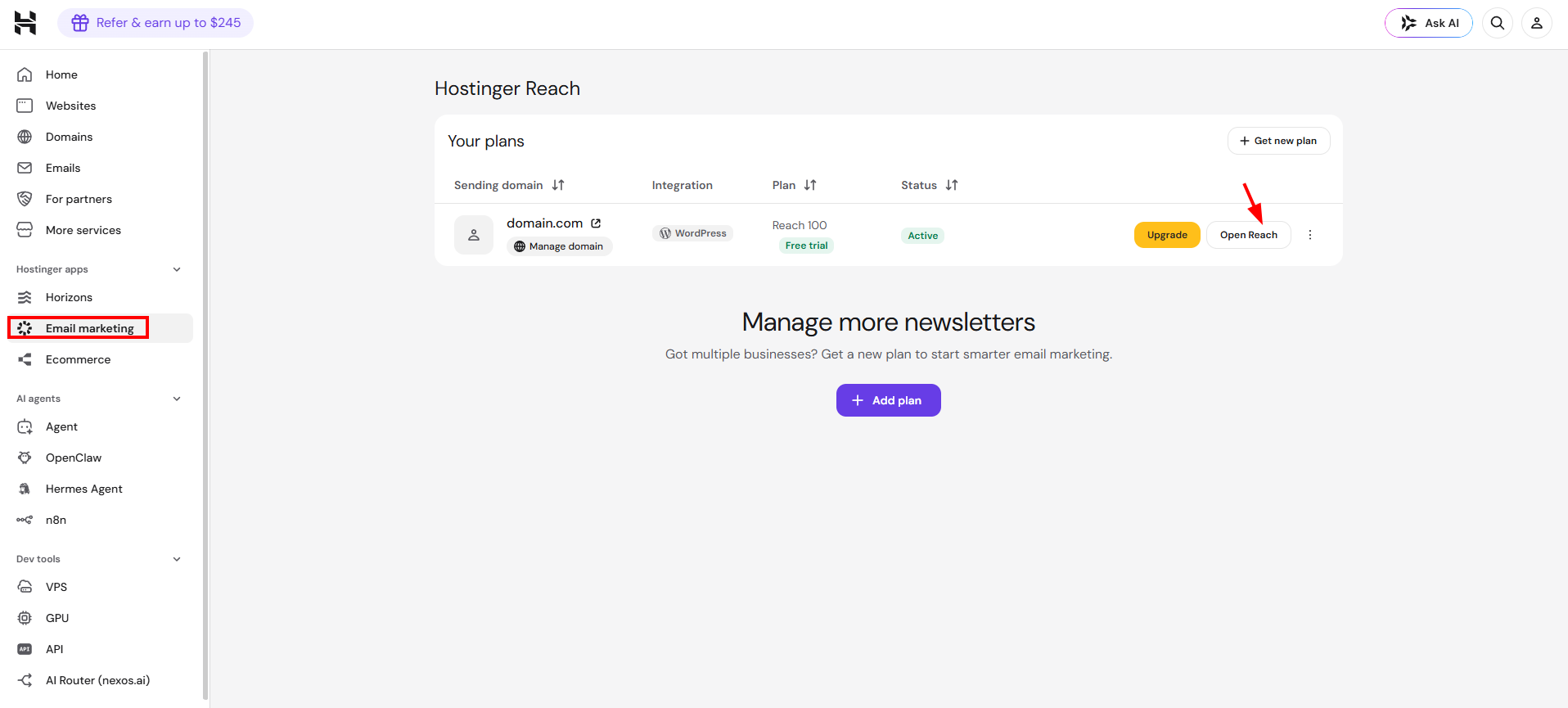Image resolution: width=1568 pixels, height=708 pixels.
Task: Open AI Router (nexos.ai) in sidebar
Action: [x=100, y=680]
